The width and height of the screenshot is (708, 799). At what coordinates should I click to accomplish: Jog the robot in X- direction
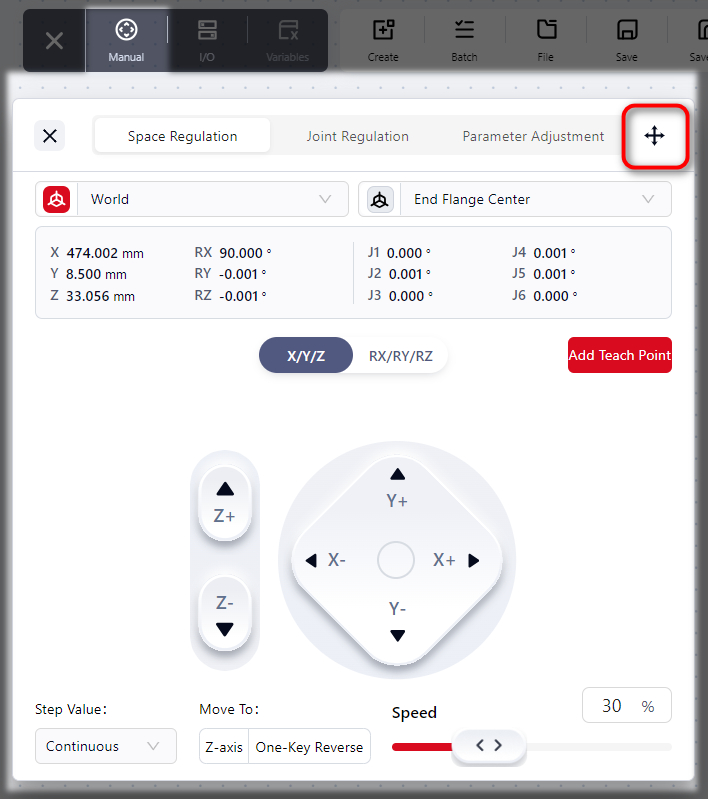coord(325,560)
